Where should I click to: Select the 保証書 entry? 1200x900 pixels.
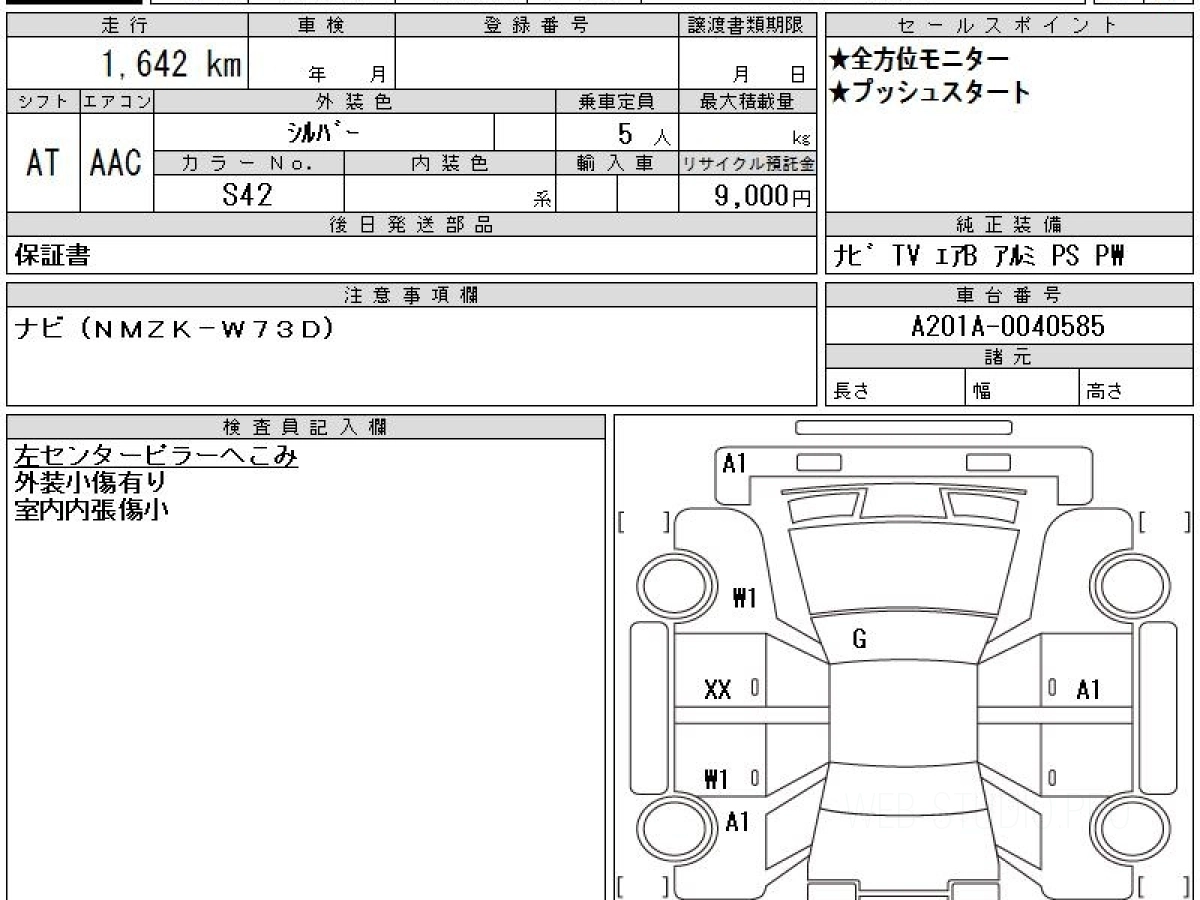pyautogui.click(x=52, y=256)
